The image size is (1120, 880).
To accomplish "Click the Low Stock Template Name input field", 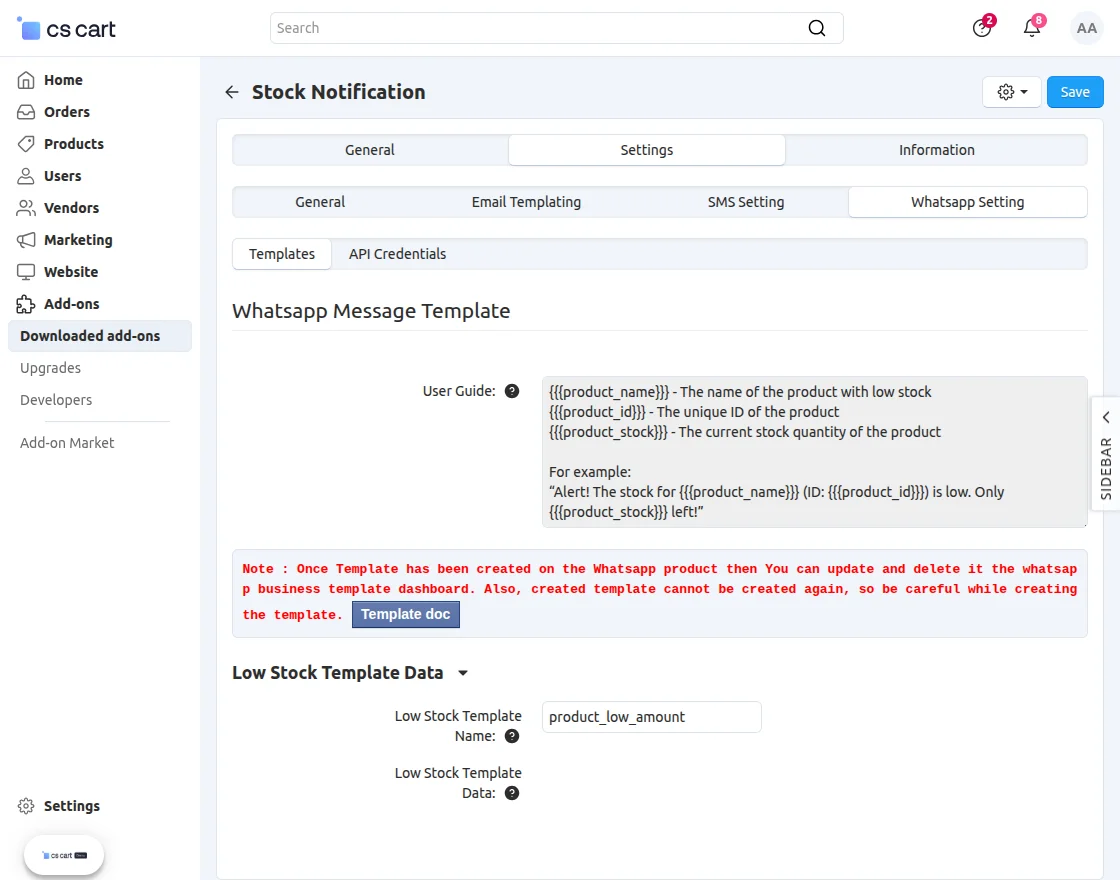I will click(x=651, y=717).
